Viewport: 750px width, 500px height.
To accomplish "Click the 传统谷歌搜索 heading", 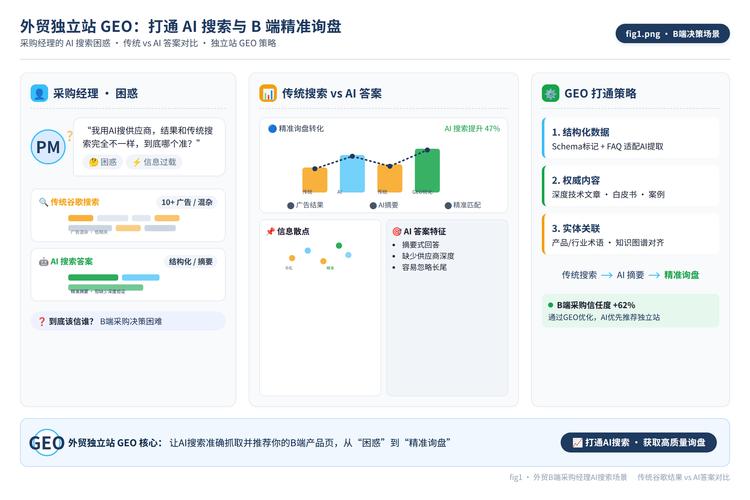I will pos(75,202).
